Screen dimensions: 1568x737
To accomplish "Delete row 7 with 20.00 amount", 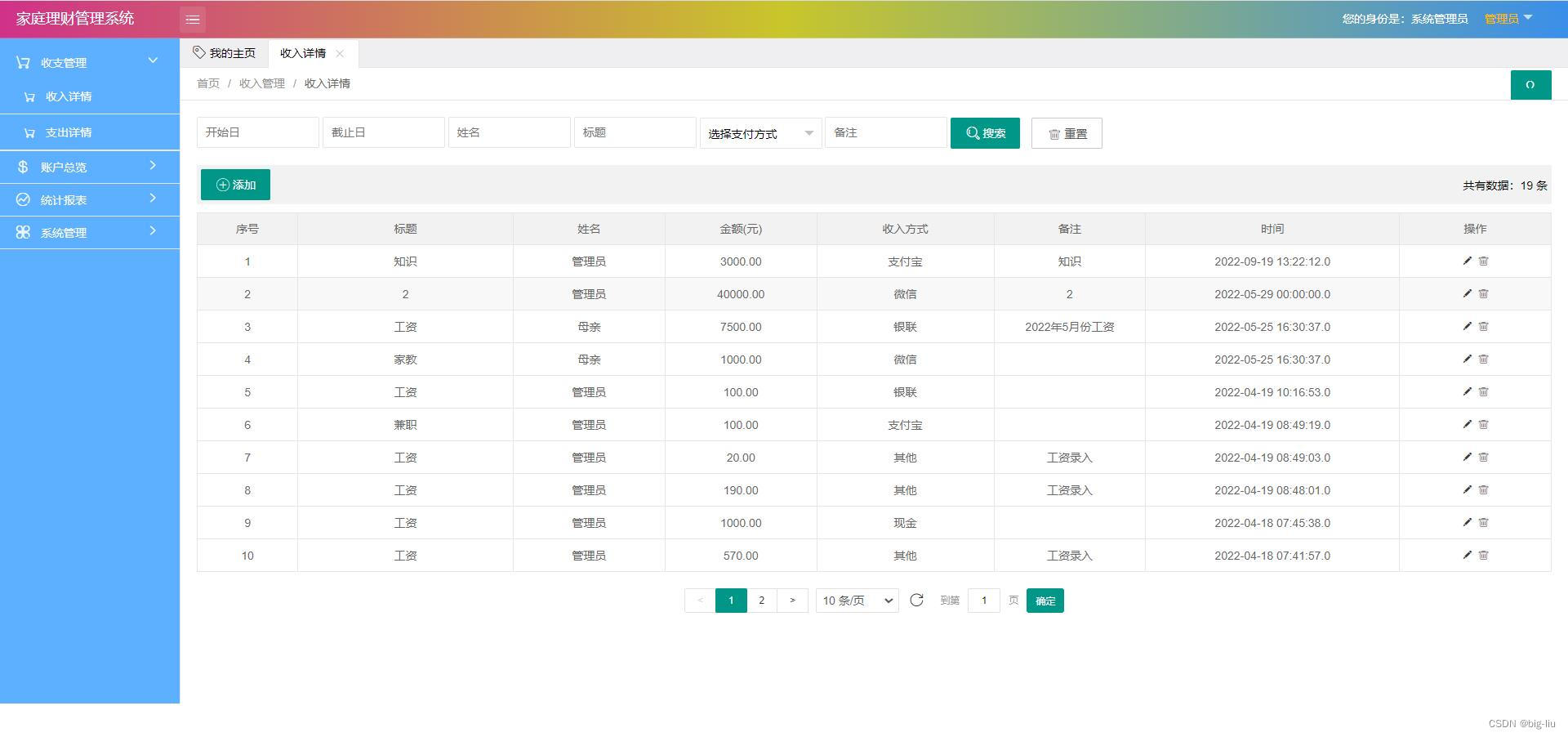I will [1484, 457].
